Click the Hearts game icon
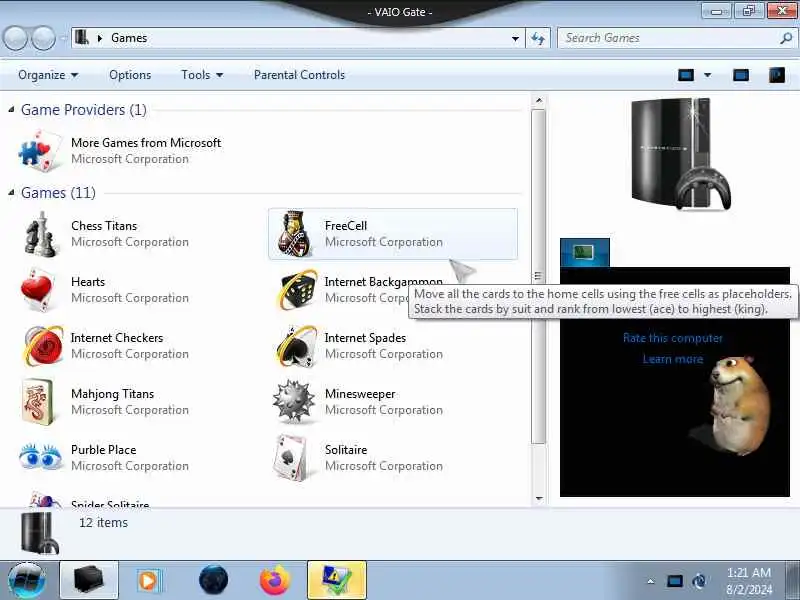 pyautogui.click(x=38, y=290)
